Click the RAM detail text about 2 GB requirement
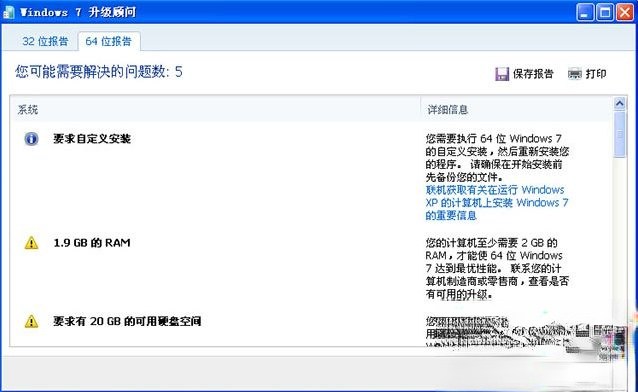This screenshot has height=392, width=638. [497, 268]
